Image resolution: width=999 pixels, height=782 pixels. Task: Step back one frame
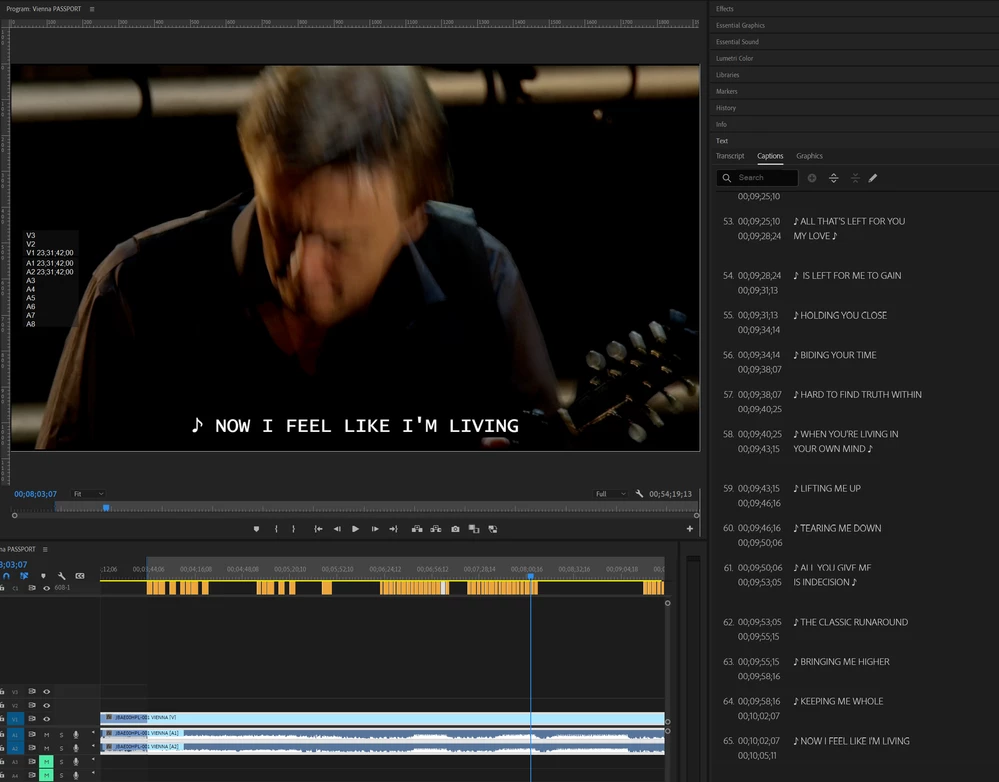(337, 529)
